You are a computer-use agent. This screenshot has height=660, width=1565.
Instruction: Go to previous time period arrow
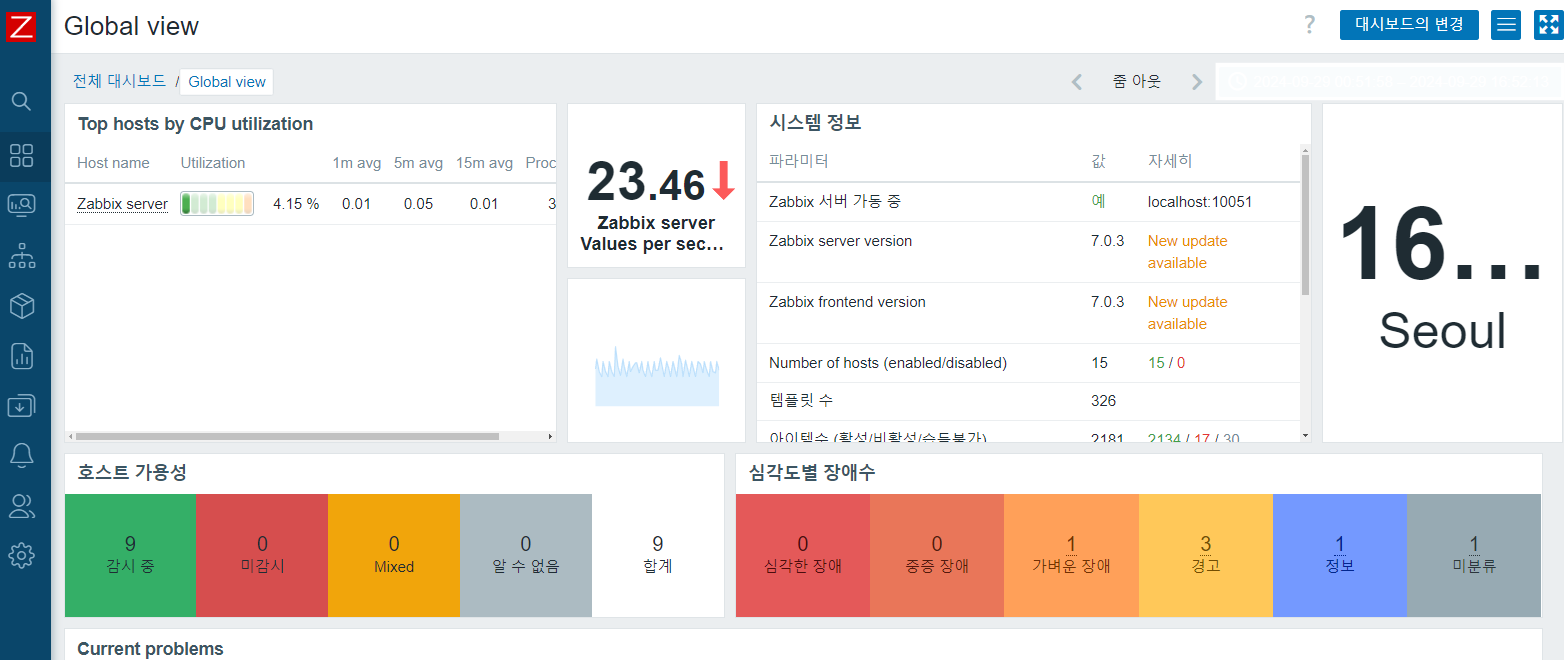[x=1077, y=82]
